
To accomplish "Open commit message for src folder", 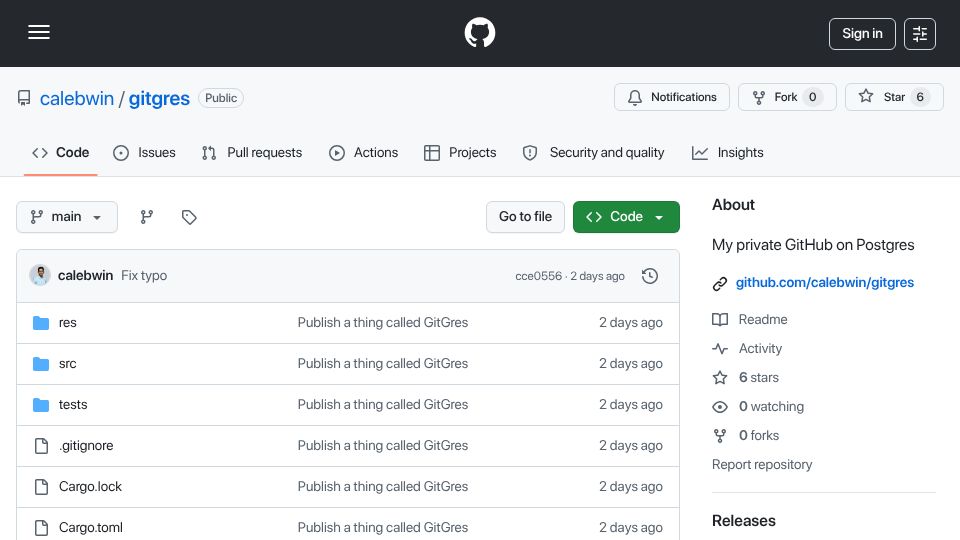I will [x=383, y=364].
